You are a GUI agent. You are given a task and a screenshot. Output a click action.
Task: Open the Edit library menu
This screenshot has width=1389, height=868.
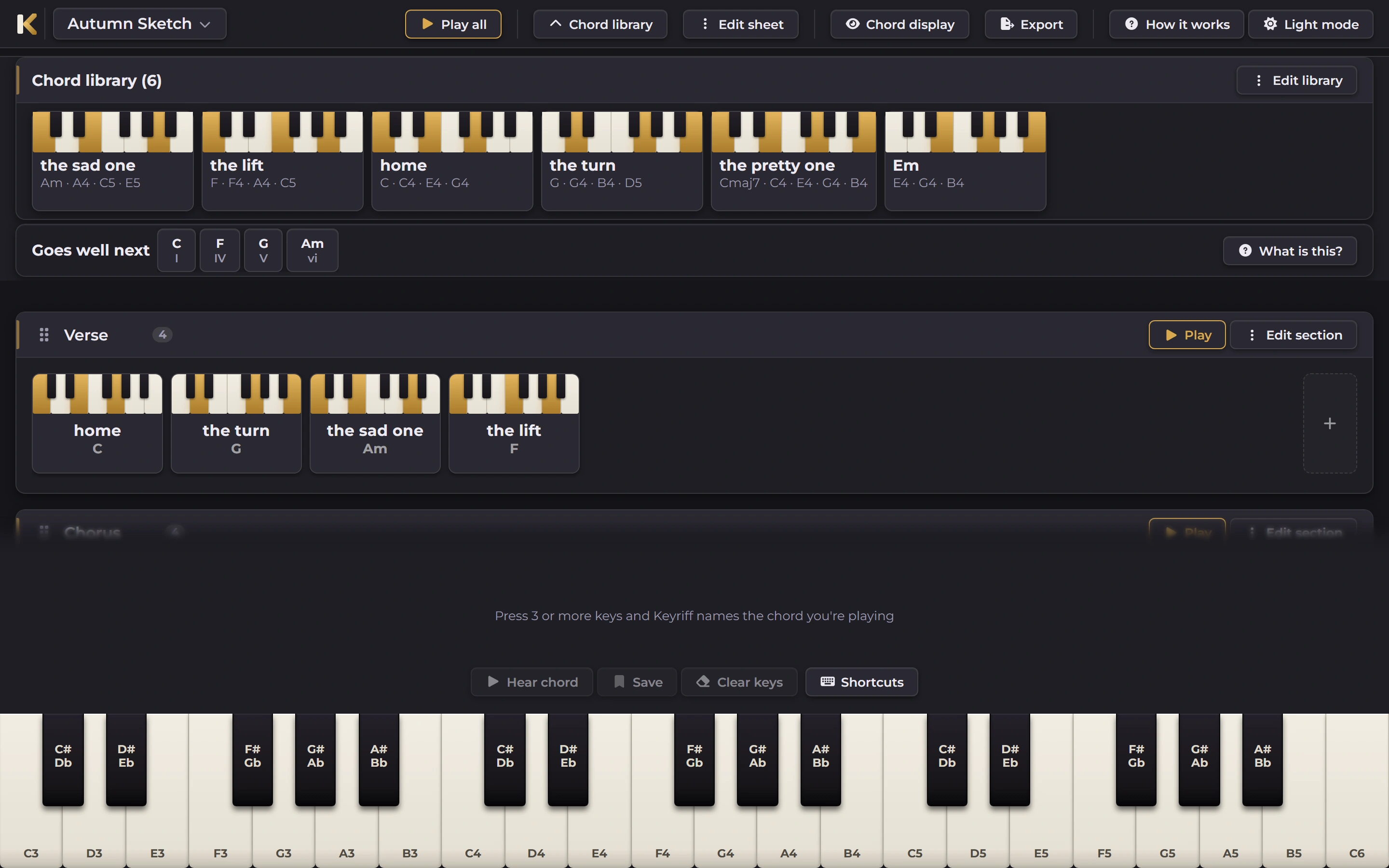click(1296, 81)
